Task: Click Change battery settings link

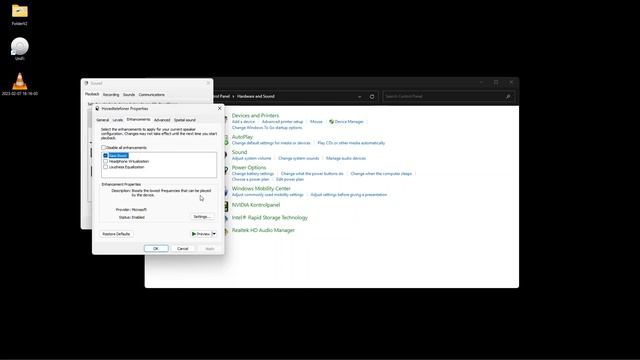Action: point(253,174)
